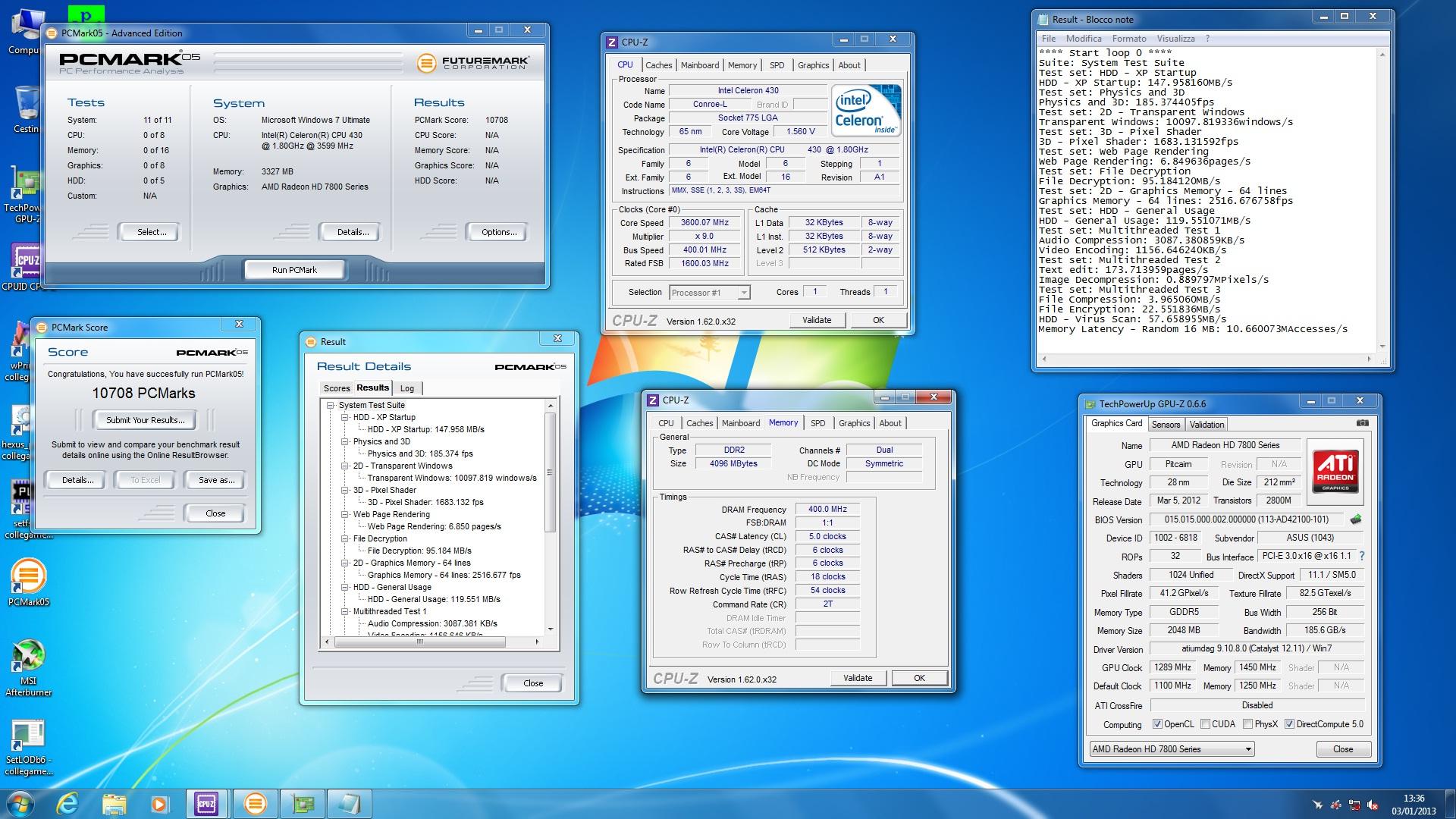Toggle the PhysX checkbox in GPU-Z
Screen dimensions: 1456x819
(1248, 724)
